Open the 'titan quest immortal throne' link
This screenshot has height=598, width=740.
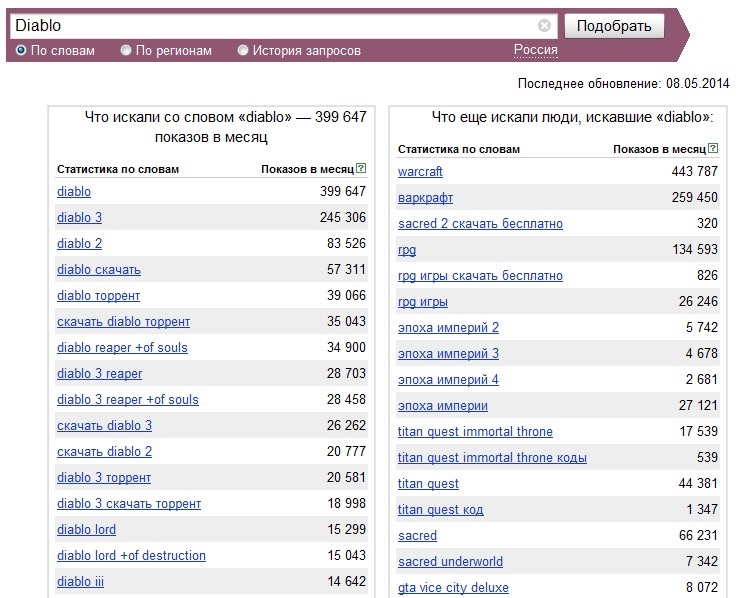[x=475, y=431]
